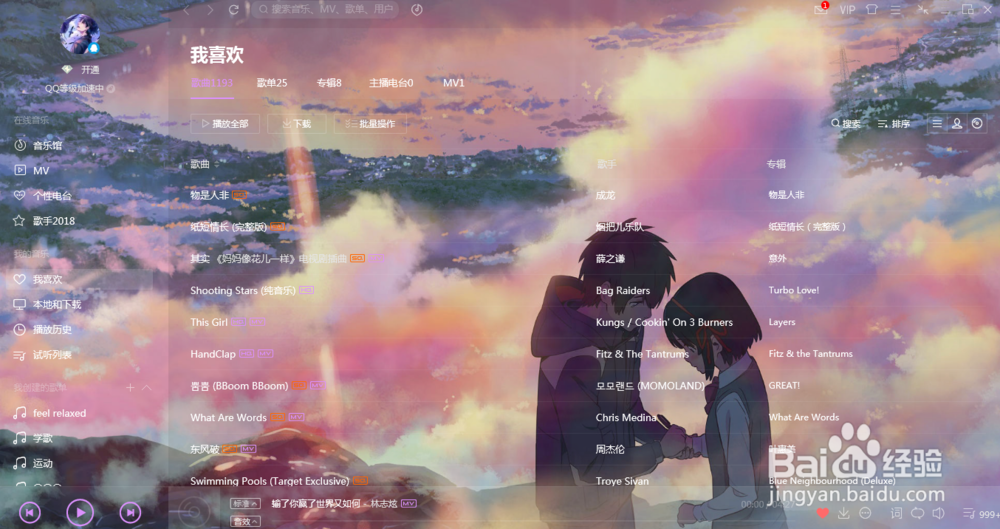This screenshot has height=529, width=1000.
Task: Open the volume speaker control
Action: click(x=938, y=513)
